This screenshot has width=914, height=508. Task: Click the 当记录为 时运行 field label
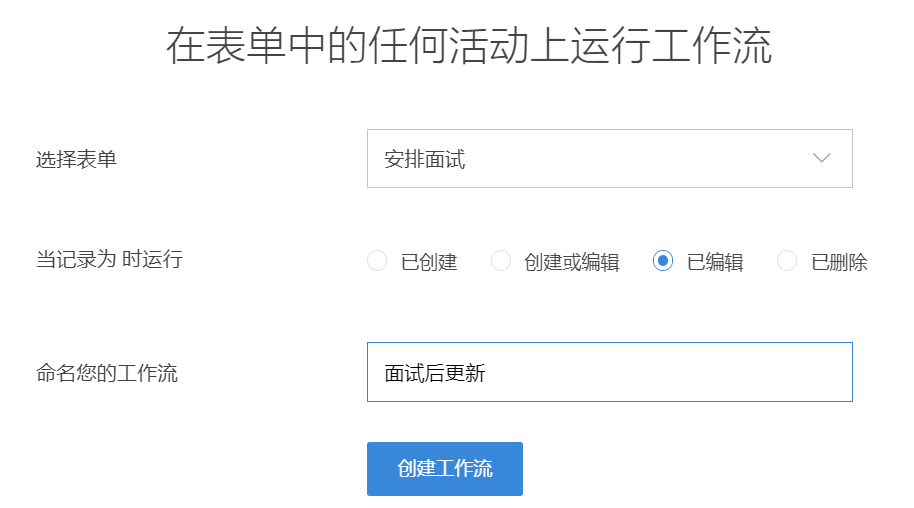coord(109,260)
